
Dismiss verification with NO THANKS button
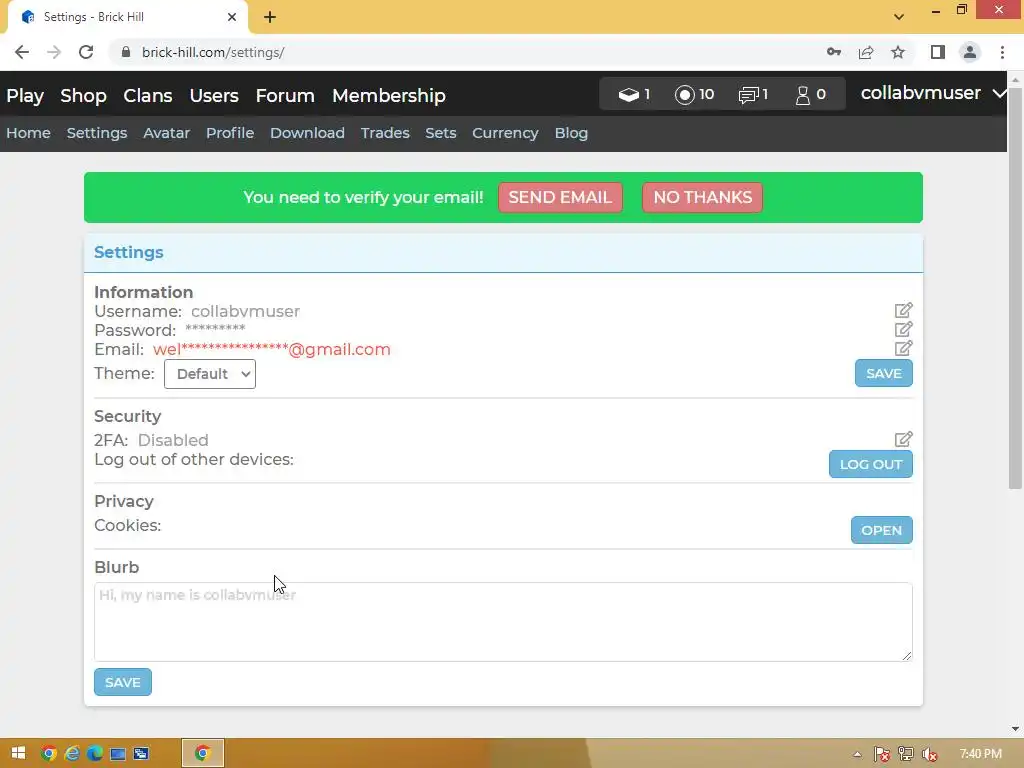(x=702, y=197)
